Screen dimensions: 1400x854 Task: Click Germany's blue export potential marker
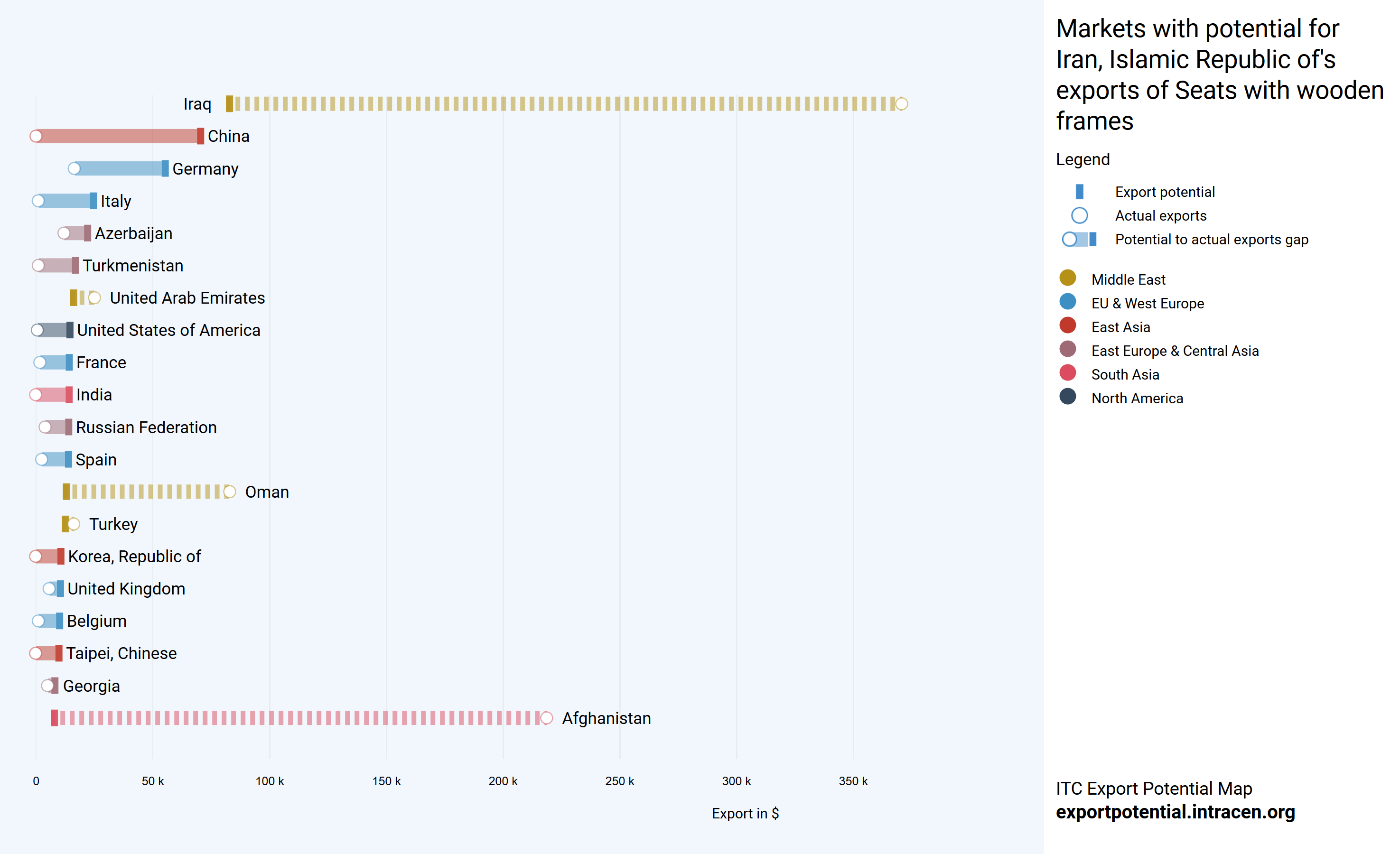(165, 169)
